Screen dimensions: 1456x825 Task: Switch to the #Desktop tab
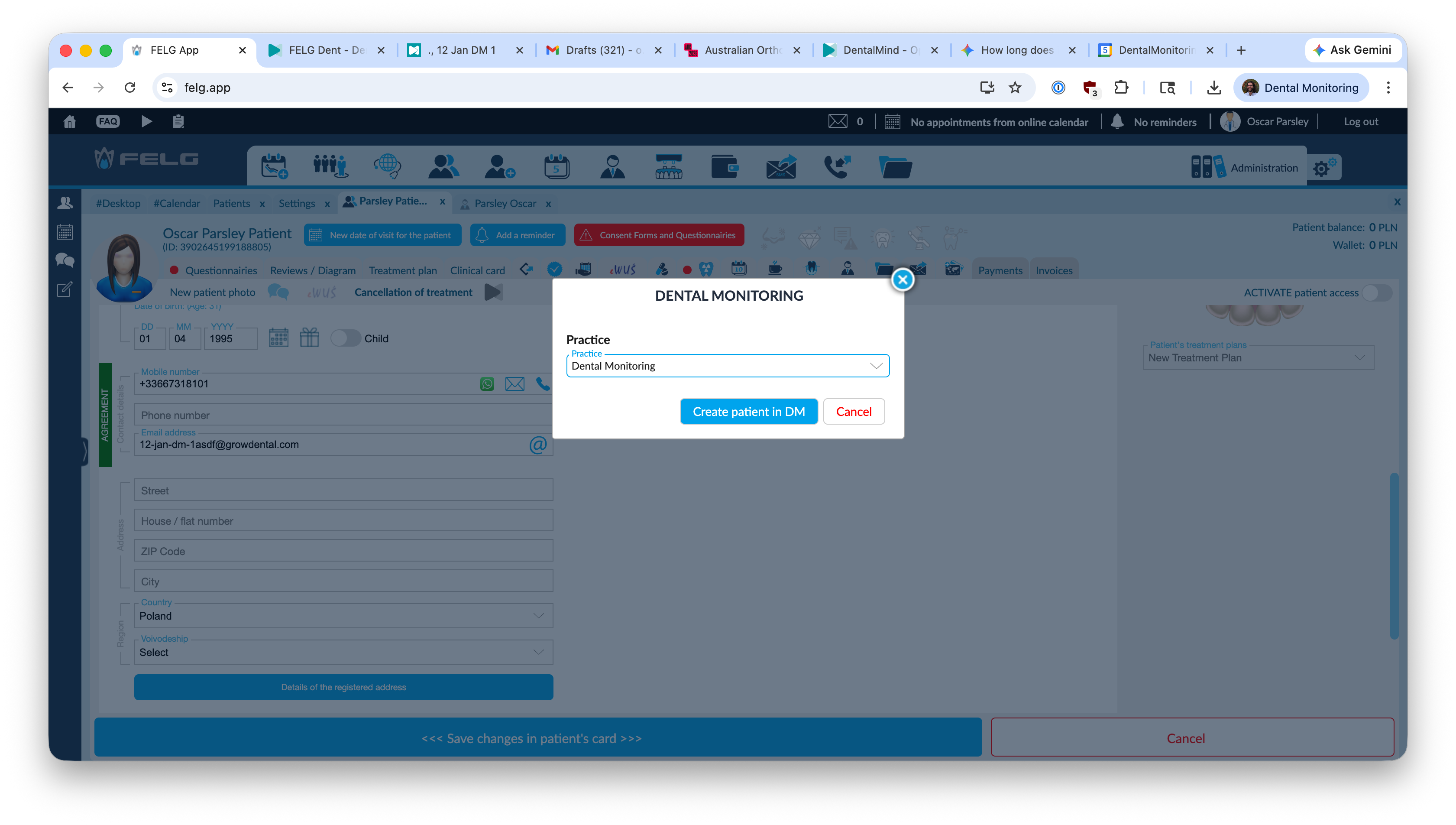click(118, 203)
